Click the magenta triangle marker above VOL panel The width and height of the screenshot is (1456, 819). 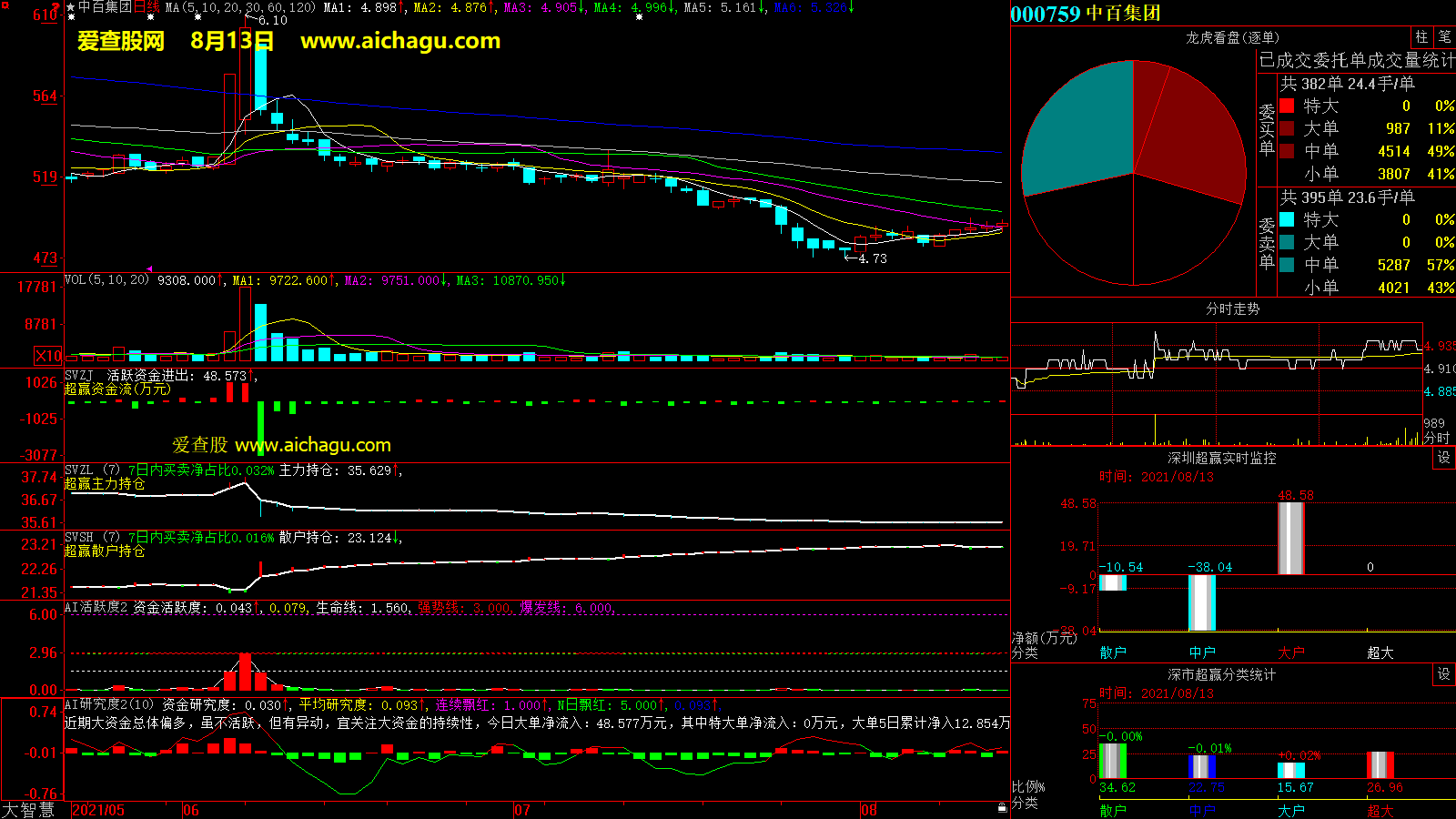tap(150, 269)
